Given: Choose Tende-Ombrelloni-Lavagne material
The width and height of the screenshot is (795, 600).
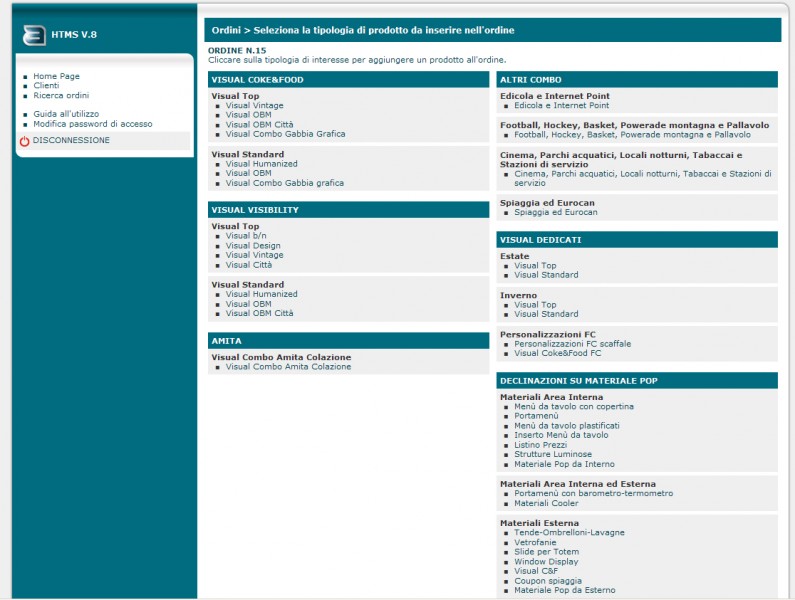Looking at the screenshot, I should [x=571, y=533].
